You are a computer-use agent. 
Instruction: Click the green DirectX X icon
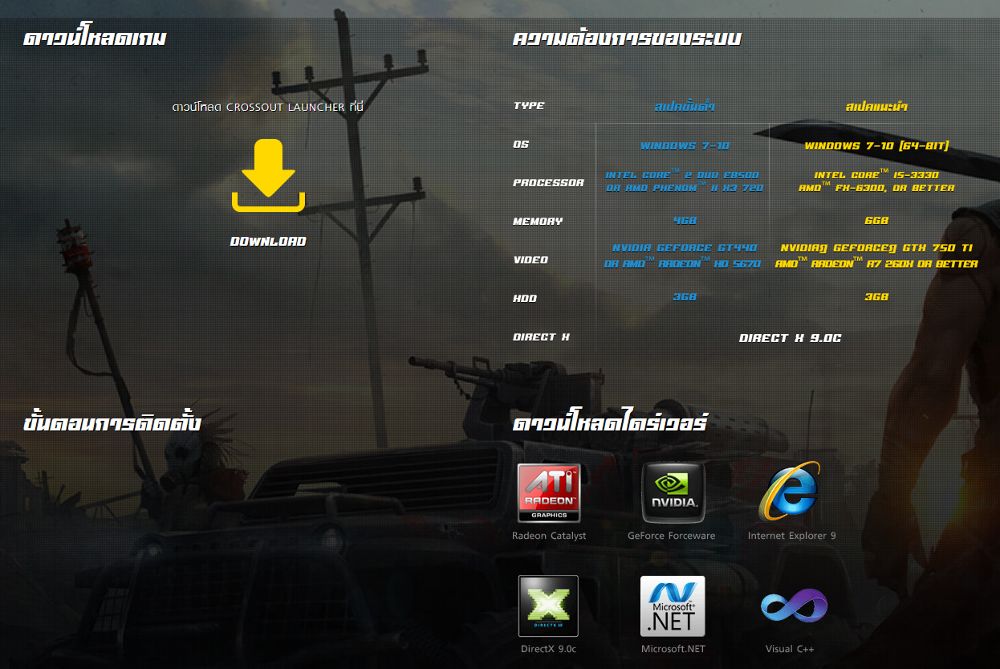(548, 606)
